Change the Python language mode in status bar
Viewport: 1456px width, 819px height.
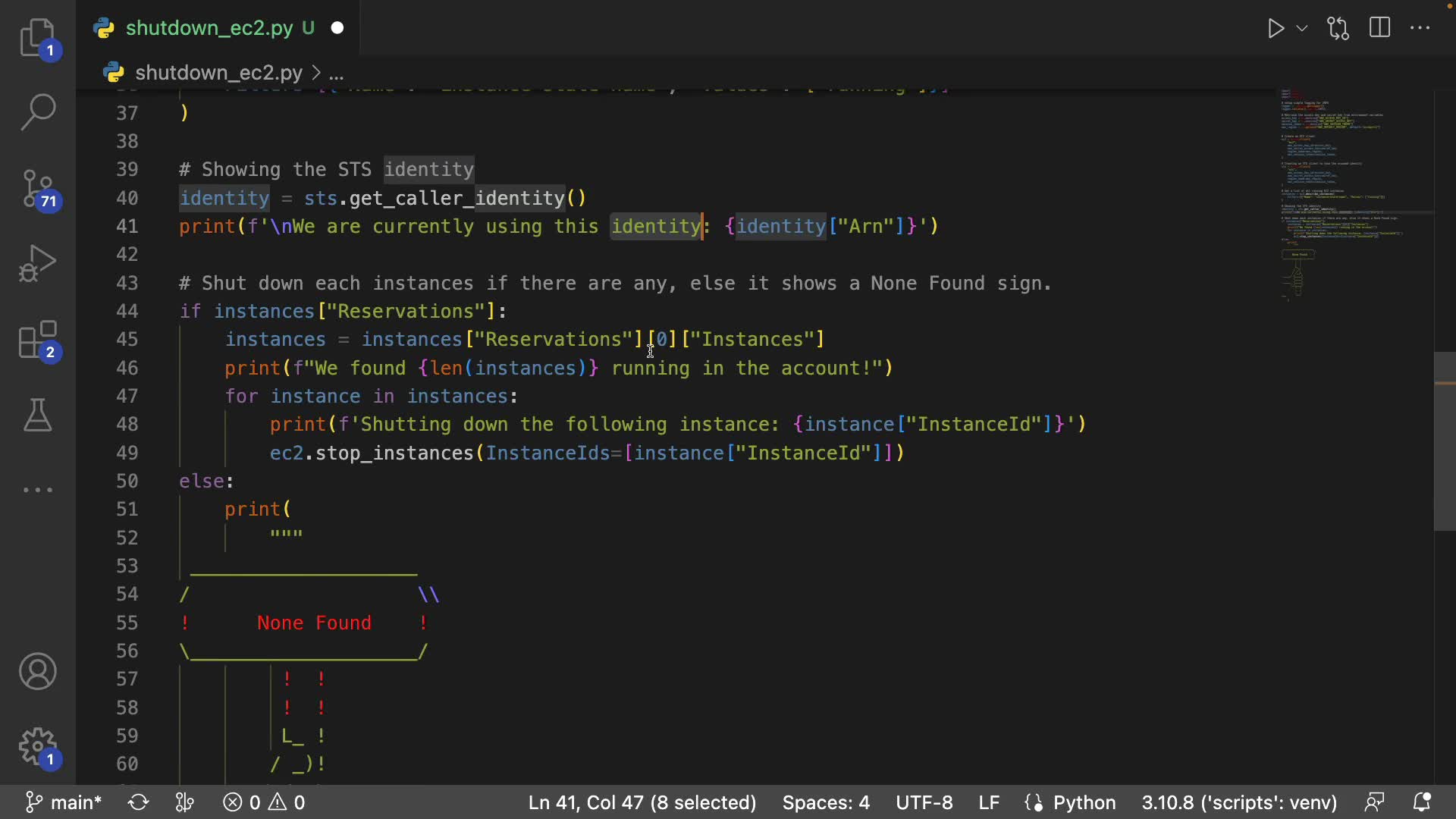(1084, 802)
